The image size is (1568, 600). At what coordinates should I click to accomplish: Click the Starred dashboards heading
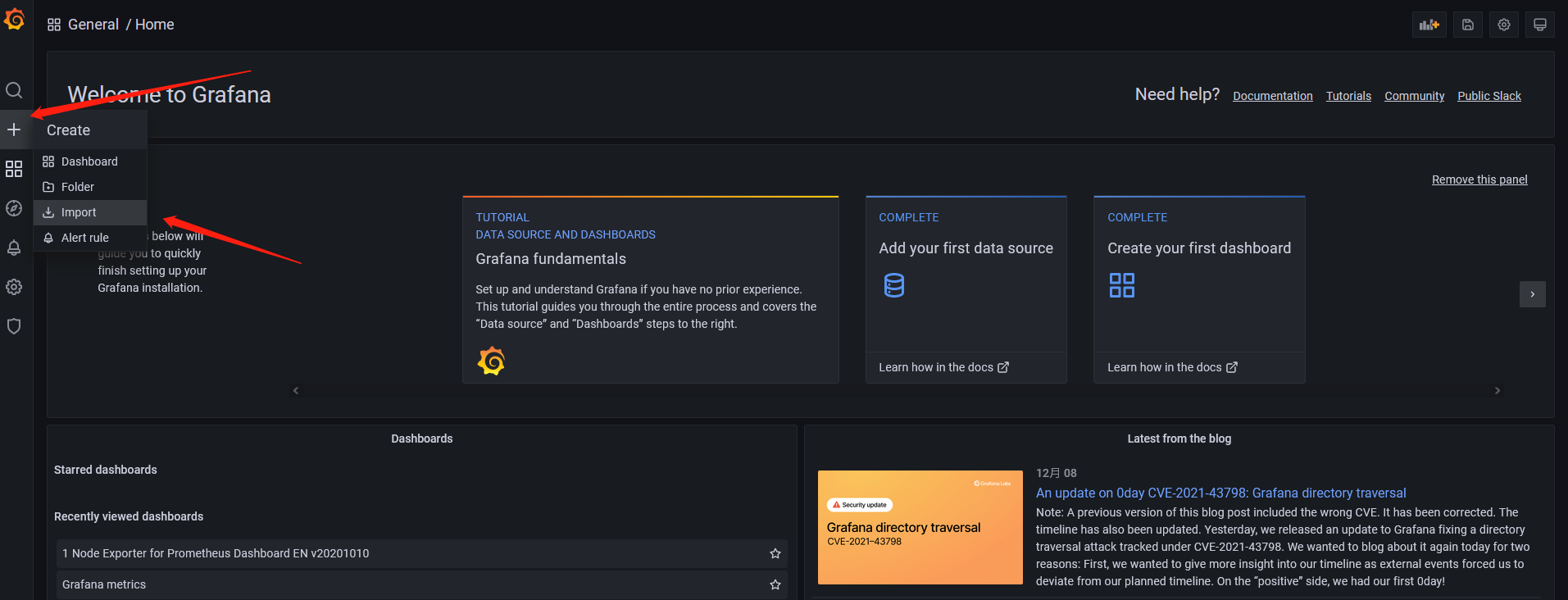105,470
